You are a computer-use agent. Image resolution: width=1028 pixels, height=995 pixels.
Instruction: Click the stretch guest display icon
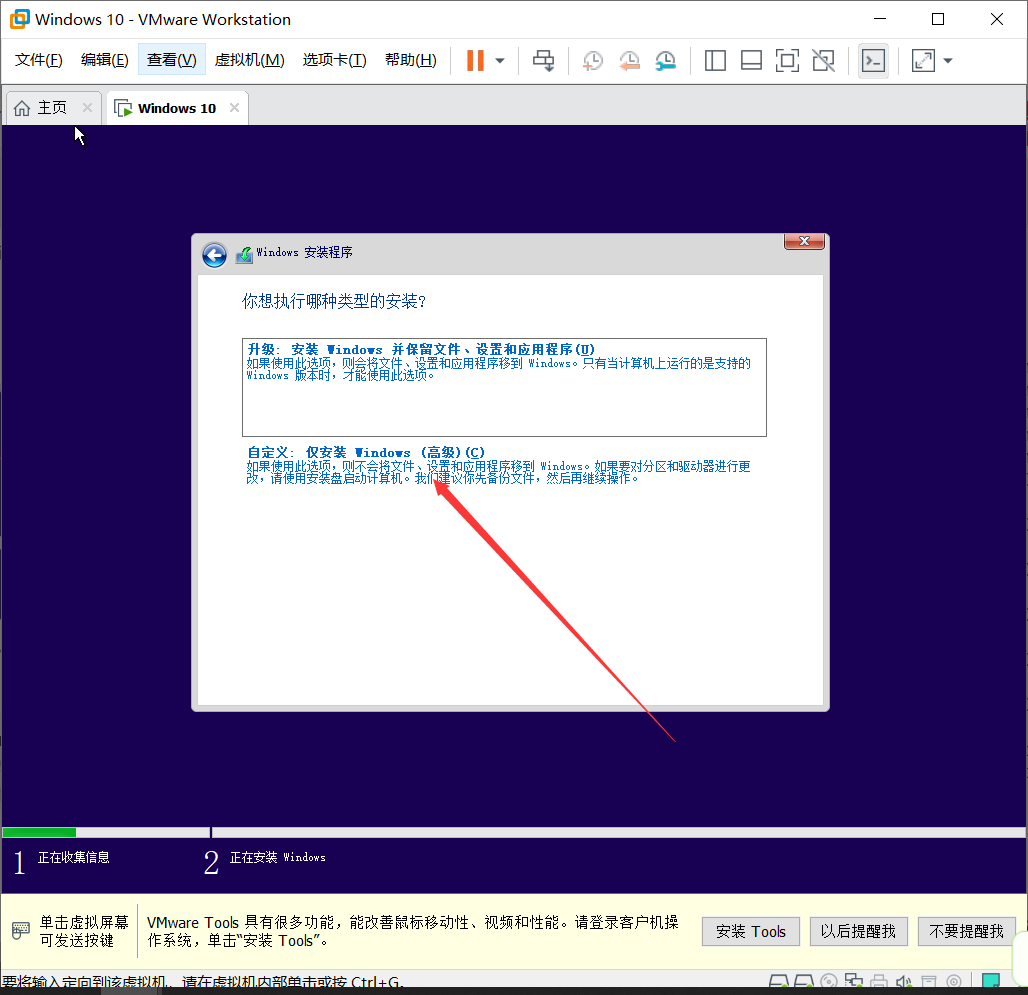(923, 61)
